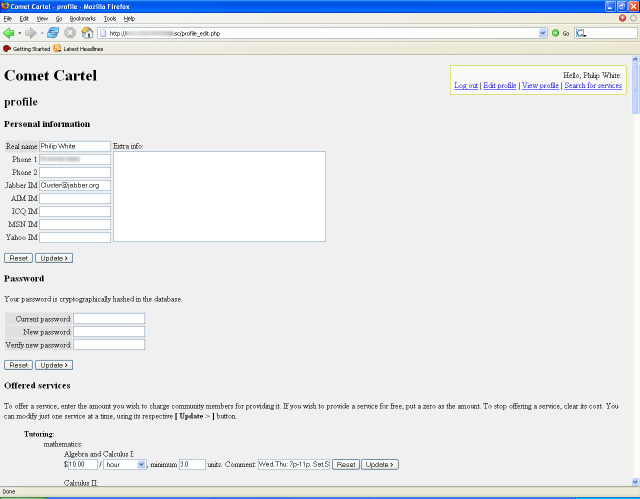Click Reset in the Algebra and Calculus I row
640x499 pixels.
coord(346,464)
